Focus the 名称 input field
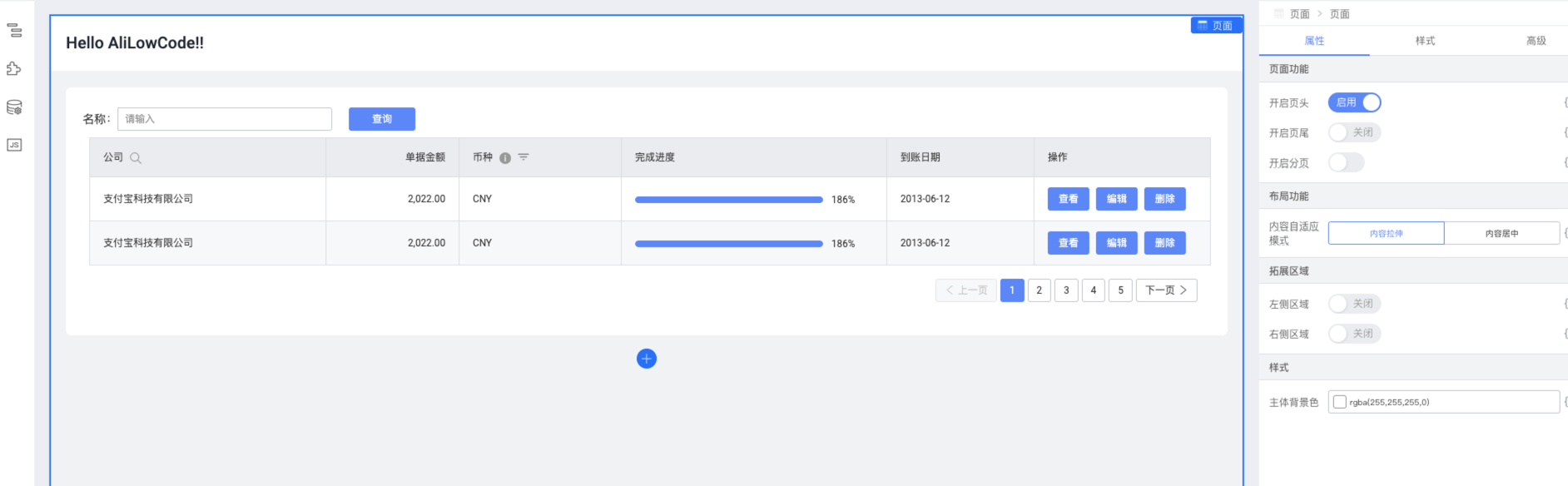This screenshot has width=1568, height=486. [x=225, y=119]
